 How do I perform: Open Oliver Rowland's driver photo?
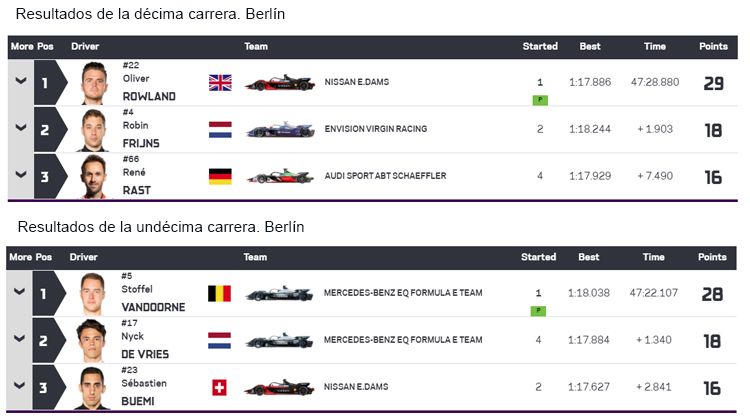point(94,83)
